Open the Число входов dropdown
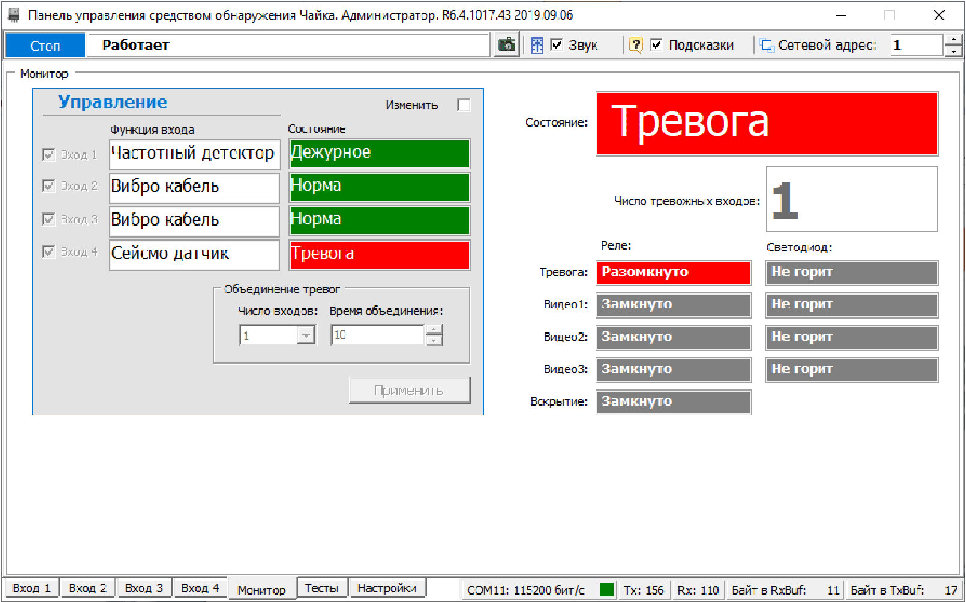966x602 pixels. 306,335
